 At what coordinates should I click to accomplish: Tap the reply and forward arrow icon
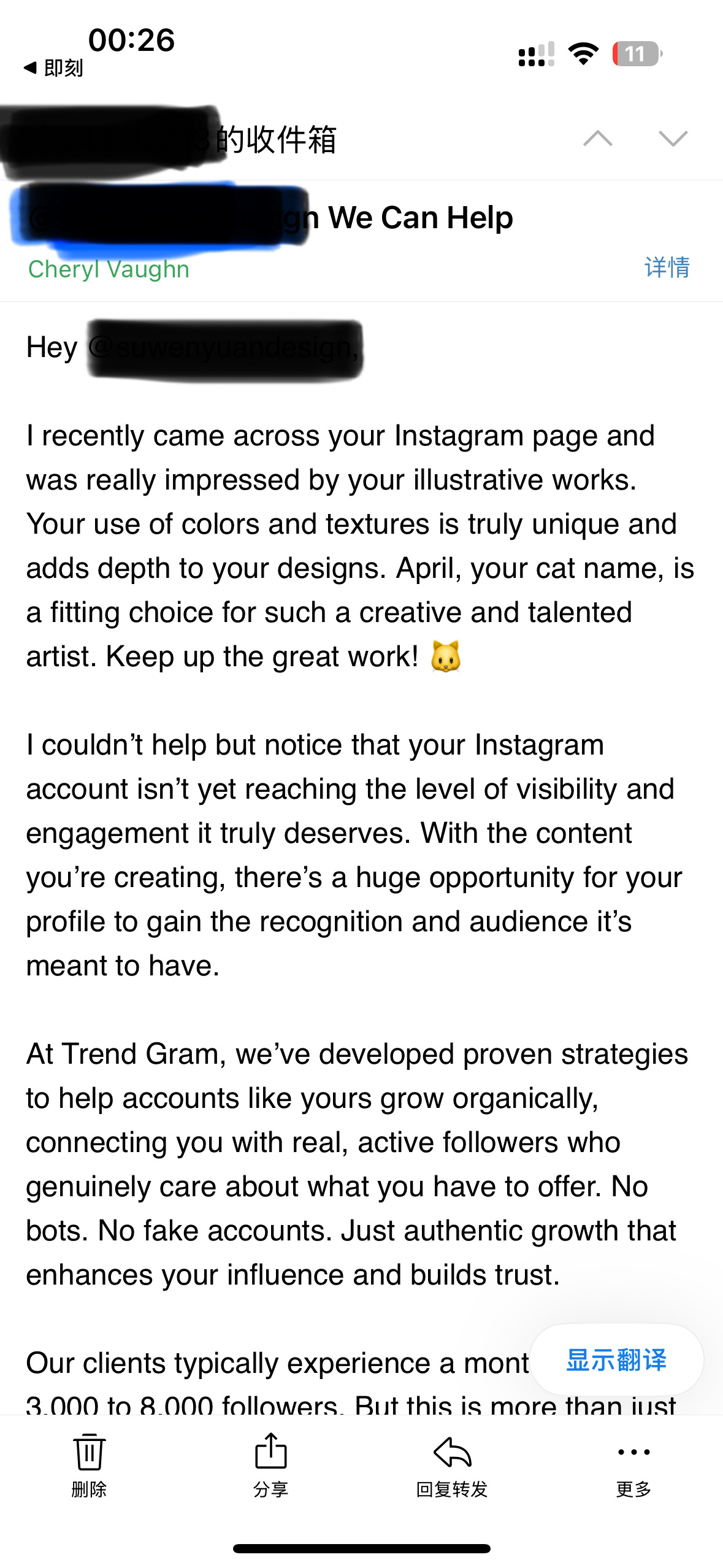[452, 1453]
